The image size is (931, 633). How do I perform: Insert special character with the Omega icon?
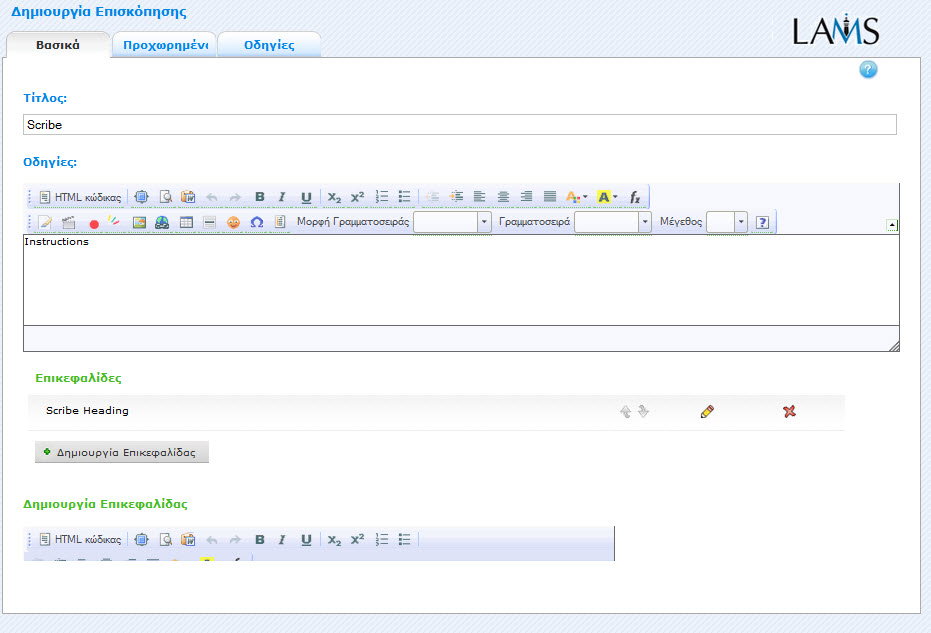257,222
